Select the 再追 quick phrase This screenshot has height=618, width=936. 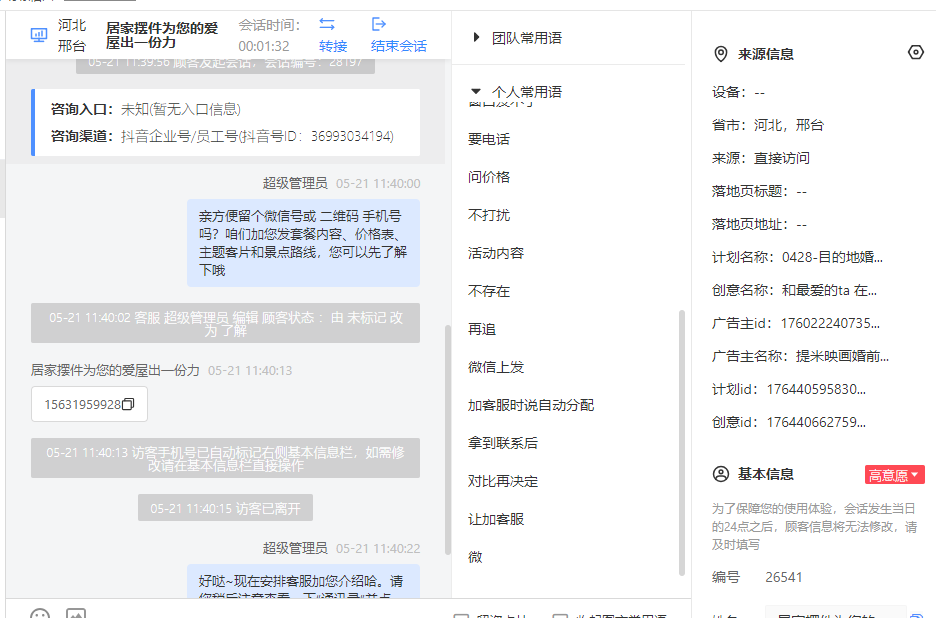pyautogui.click(x=482, y=329)
